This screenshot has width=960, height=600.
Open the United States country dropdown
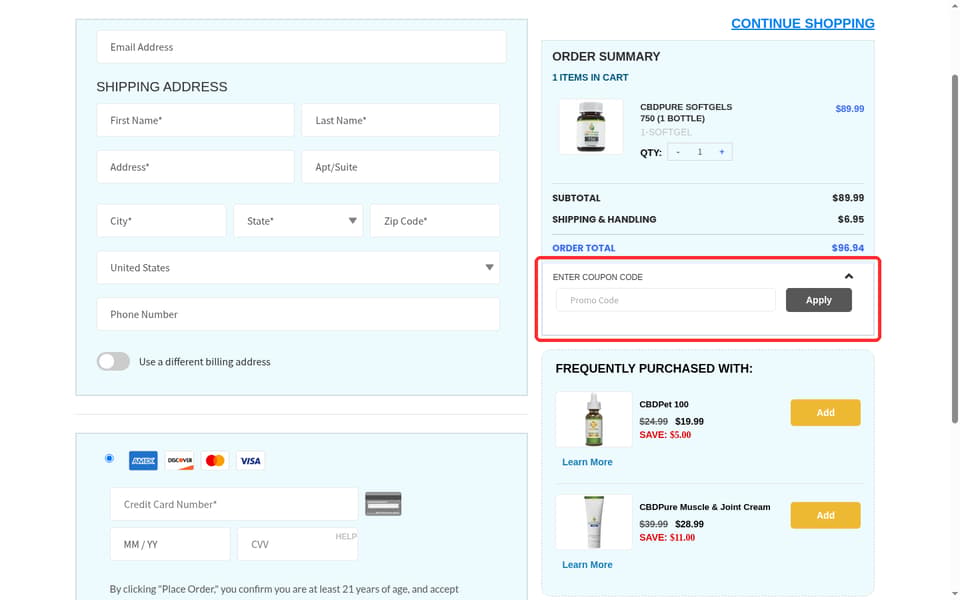tap(298, 268)
